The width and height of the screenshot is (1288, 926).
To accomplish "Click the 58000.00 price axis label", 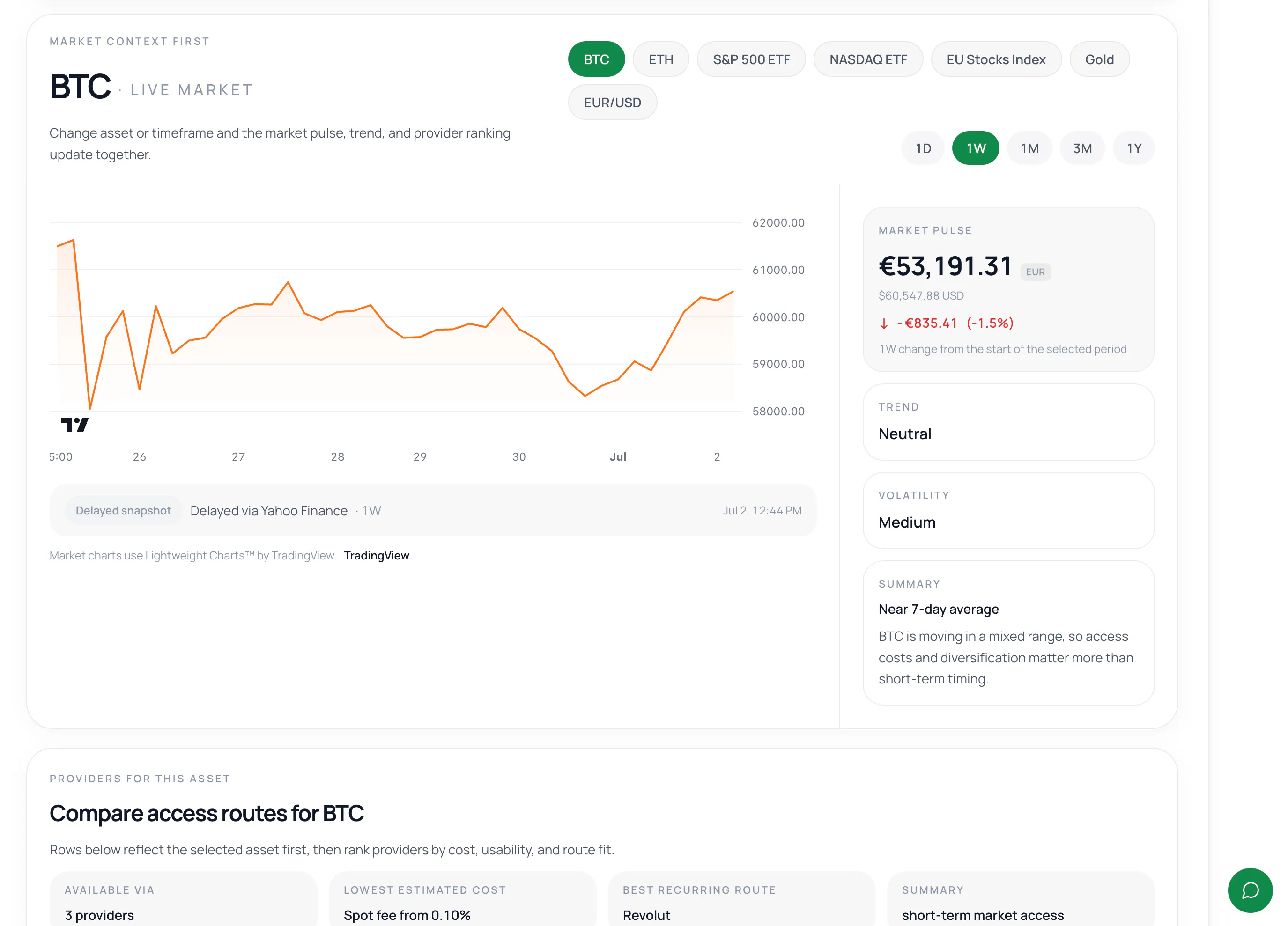I will (778, 411).
